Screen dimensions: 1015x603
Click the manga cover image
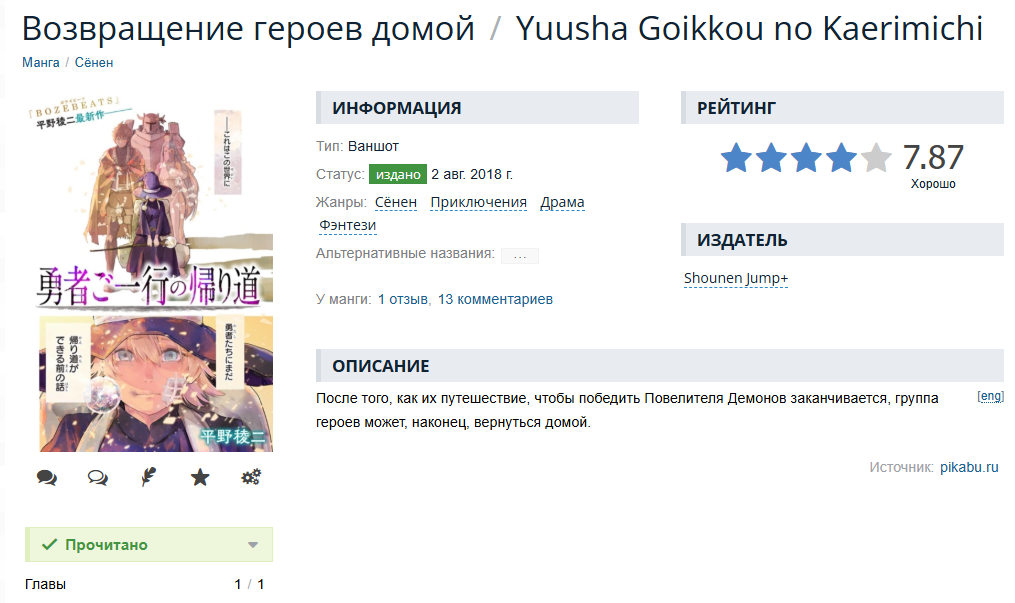pyautogui.click(x=150, y=273)
